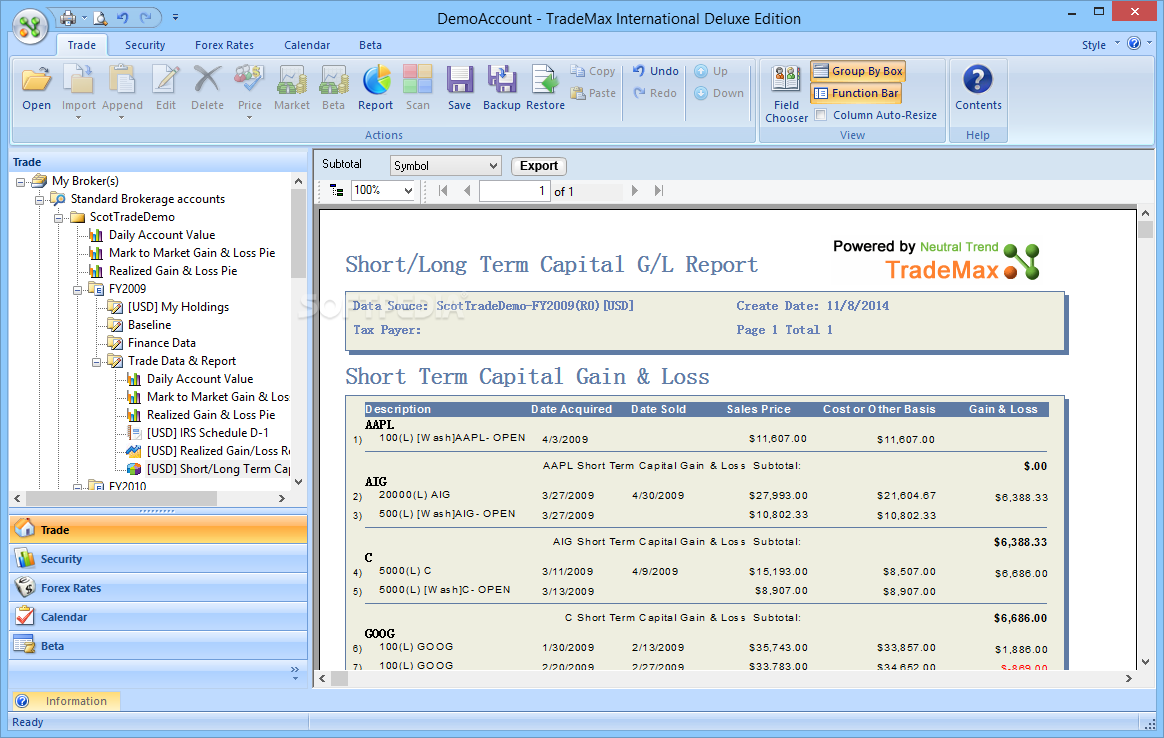This screenshot has width=1164, height=738.
Task: Collapse Trade Data & Report node
Action: coord(97,362)
